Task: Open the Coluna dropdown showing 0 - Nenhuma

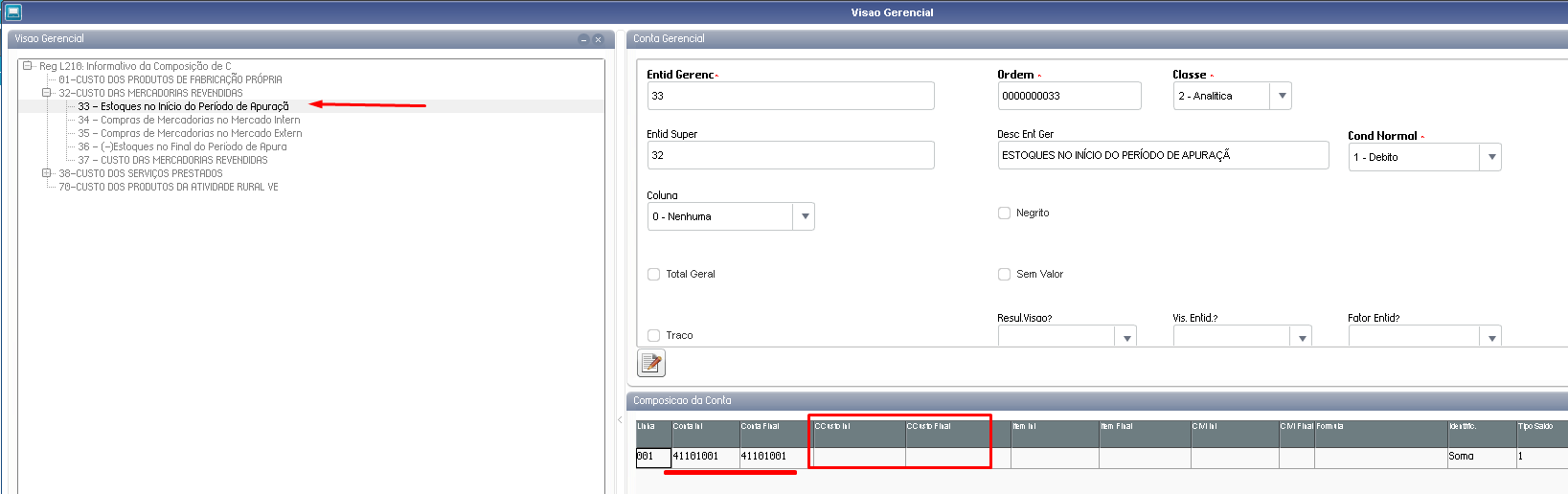Action: (x=805, y=216)
